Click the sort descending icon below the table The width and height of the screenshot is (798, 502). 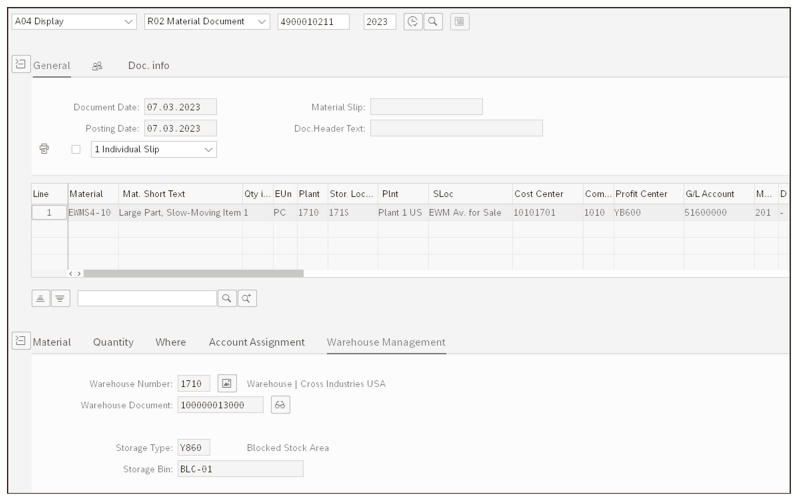pyautogui.click(x=60, y=298)
